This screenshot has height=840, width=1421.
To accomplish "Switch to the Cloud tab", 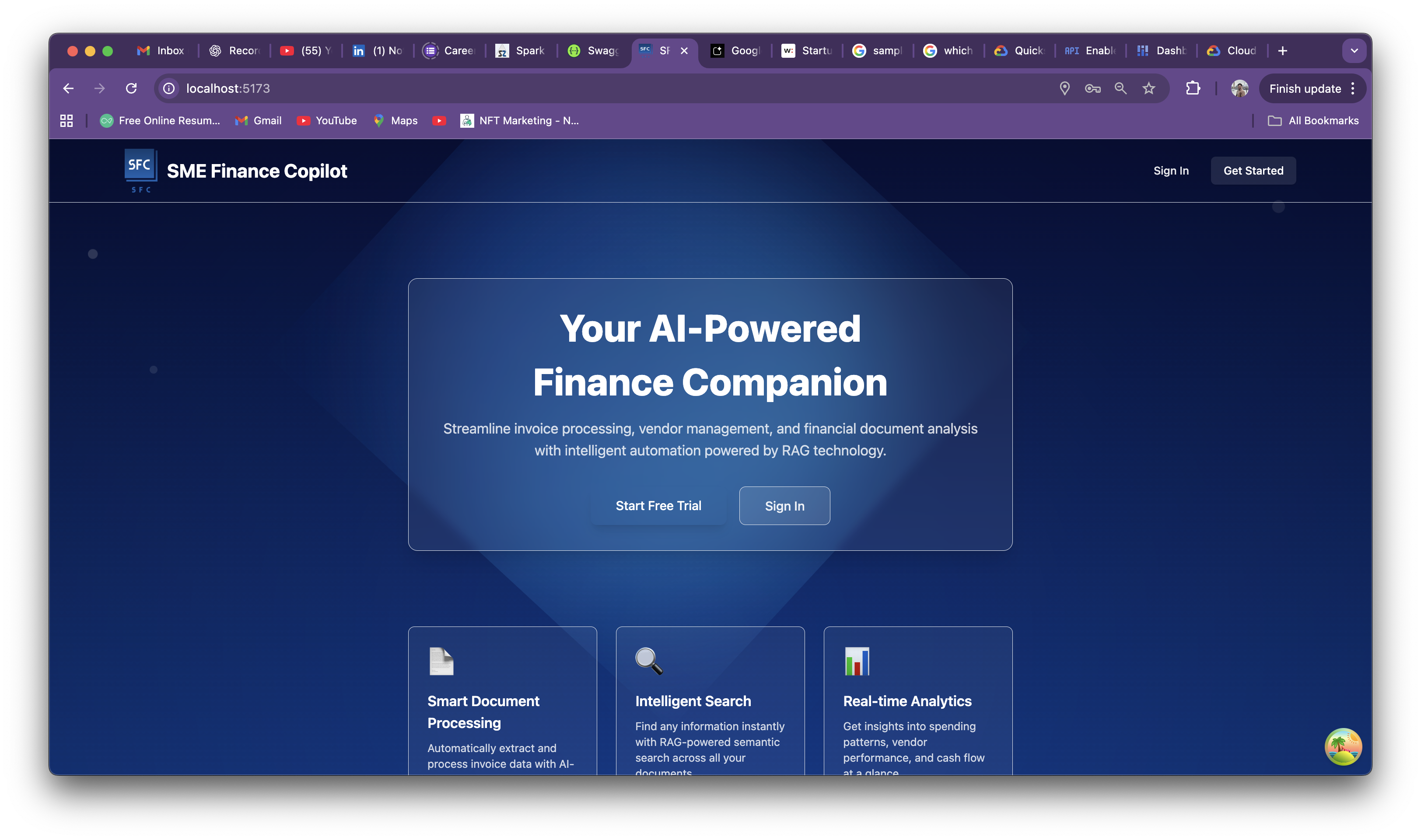I will 1232,51.
